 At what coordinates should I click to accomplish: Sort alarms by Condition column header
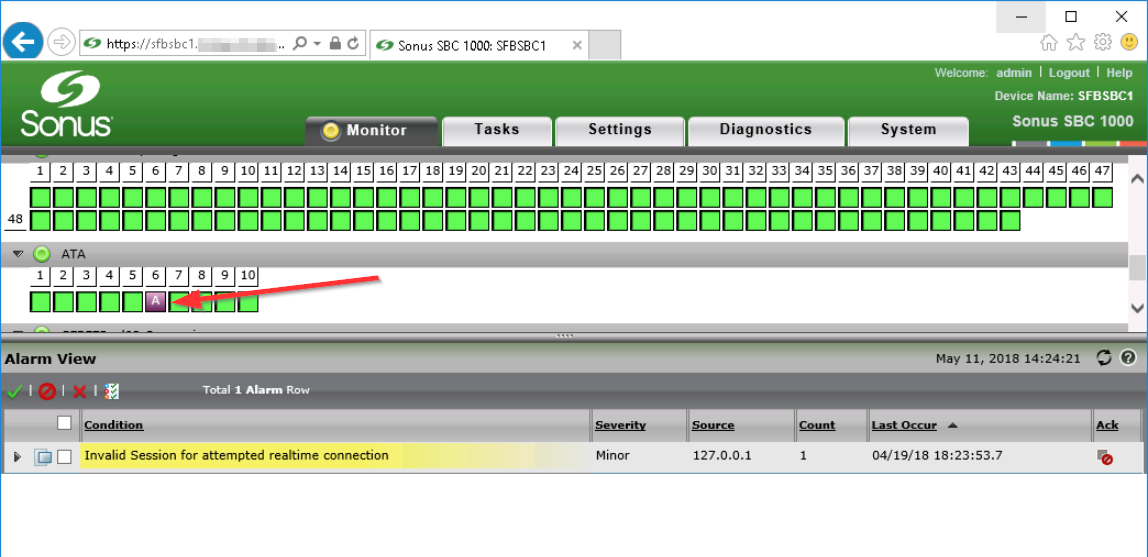[113, 425]
